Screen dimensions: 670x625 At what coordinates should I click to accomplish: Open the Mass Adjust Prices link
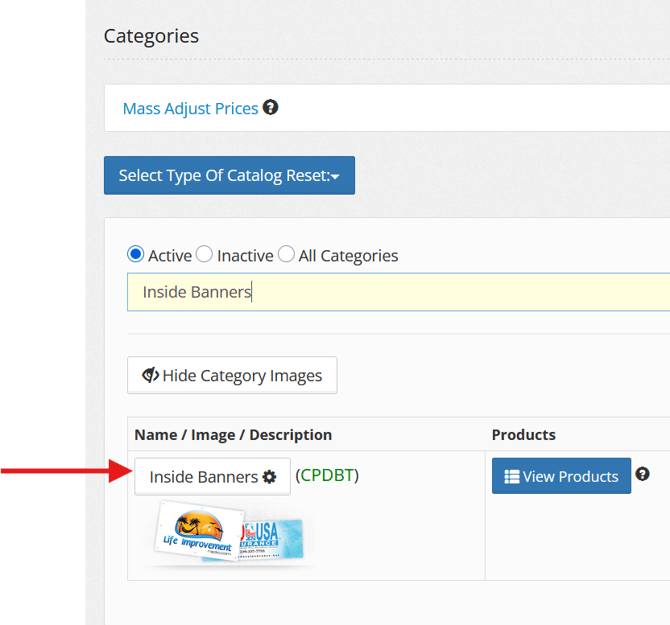(190, 108)
